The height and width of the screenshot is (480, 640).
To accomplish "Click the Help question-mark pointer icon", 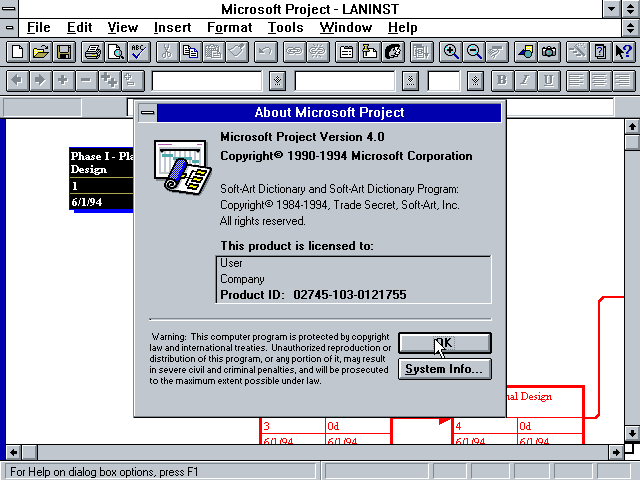I will click(624, 52).
